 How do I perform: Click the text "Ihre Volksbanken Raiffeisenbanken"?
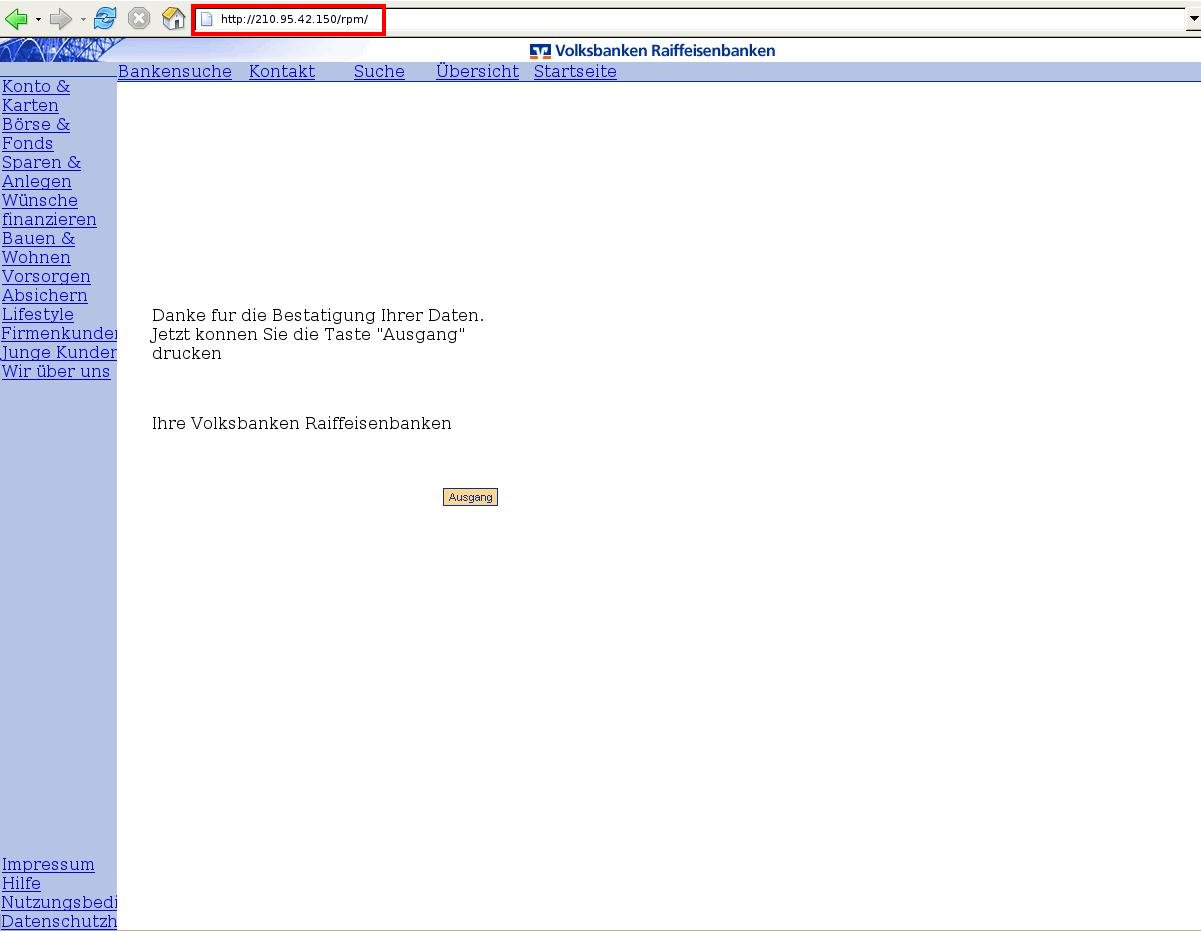(302, 424)
